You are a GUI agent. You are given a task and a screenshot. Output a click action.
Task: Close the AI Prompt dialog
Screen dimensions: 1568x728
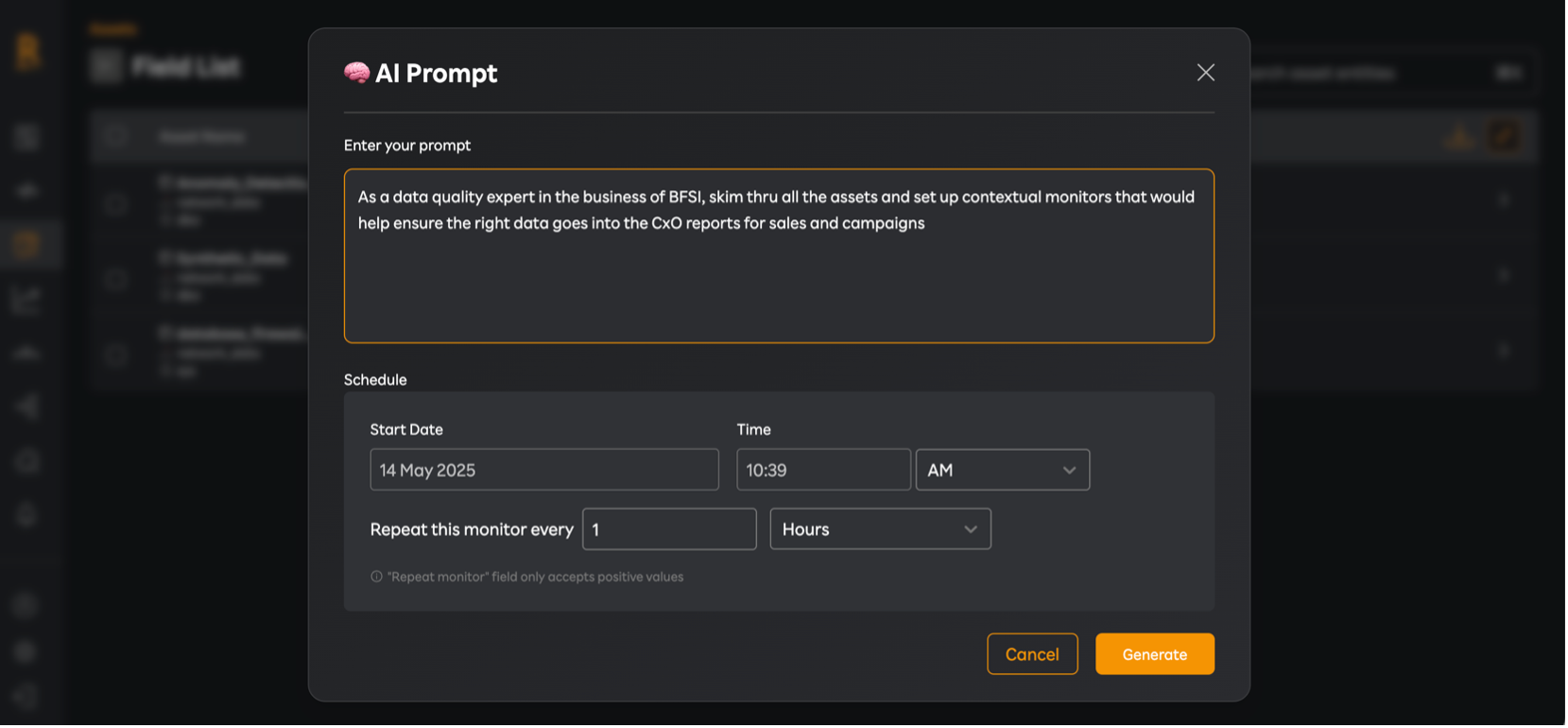(x=1205, y=73)
